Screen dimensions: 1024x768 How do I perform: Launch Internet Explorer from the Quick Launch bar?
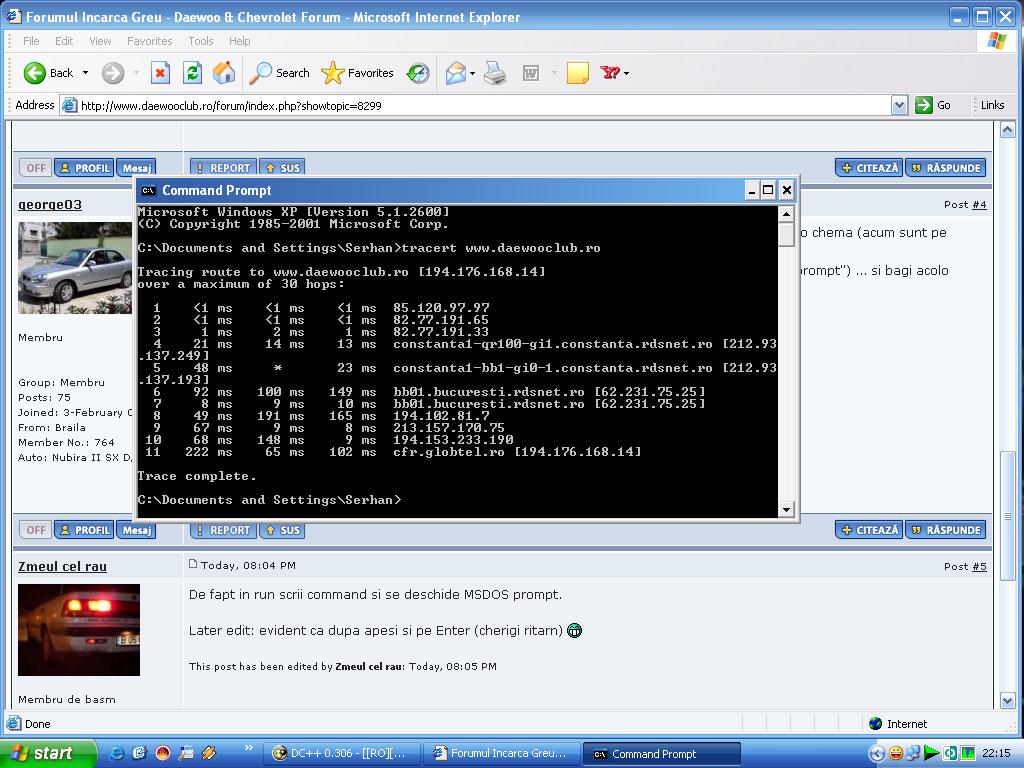click(x=117, y=754)
